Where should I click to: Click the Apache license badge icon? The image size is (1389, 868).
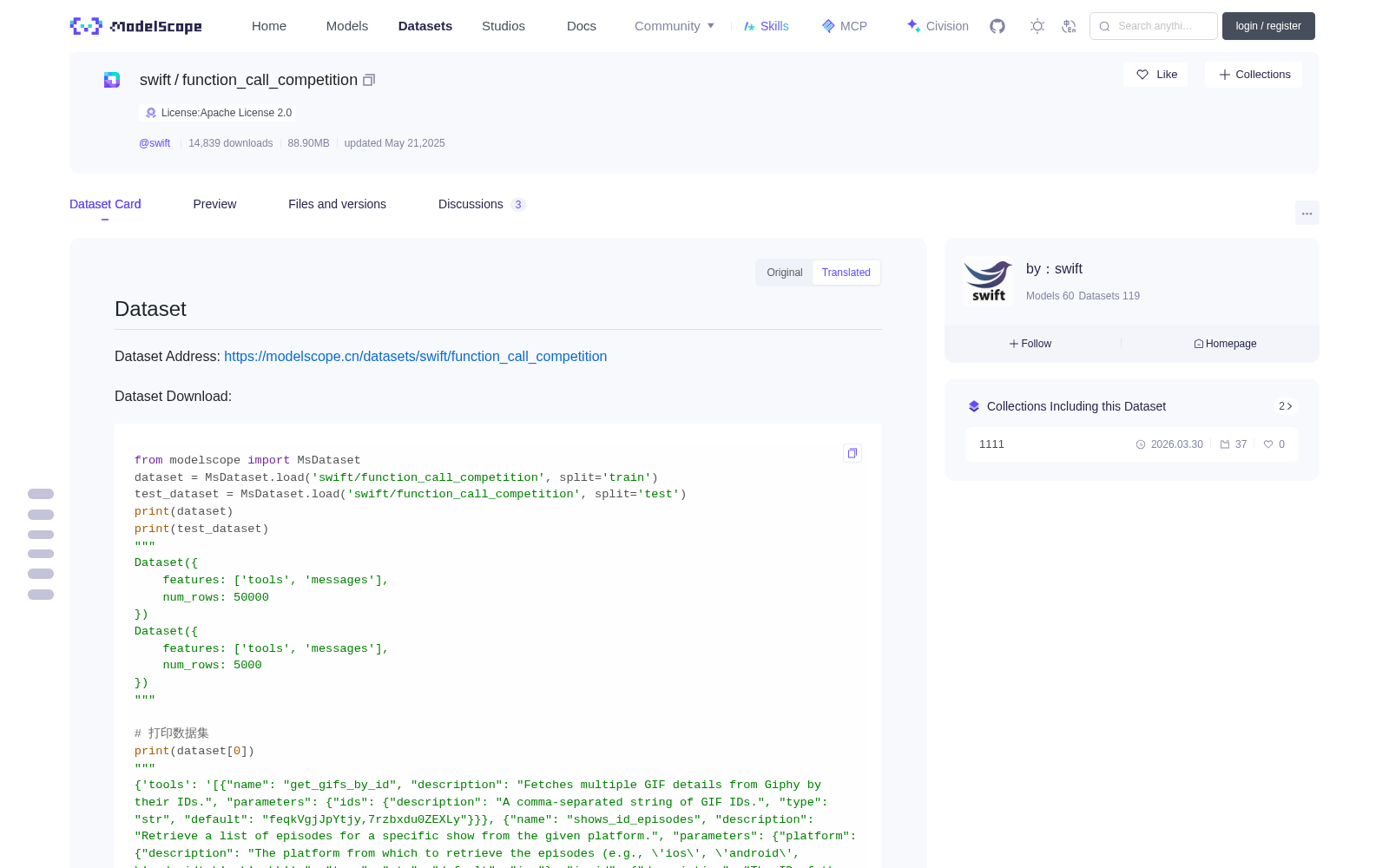pos(151,113)
